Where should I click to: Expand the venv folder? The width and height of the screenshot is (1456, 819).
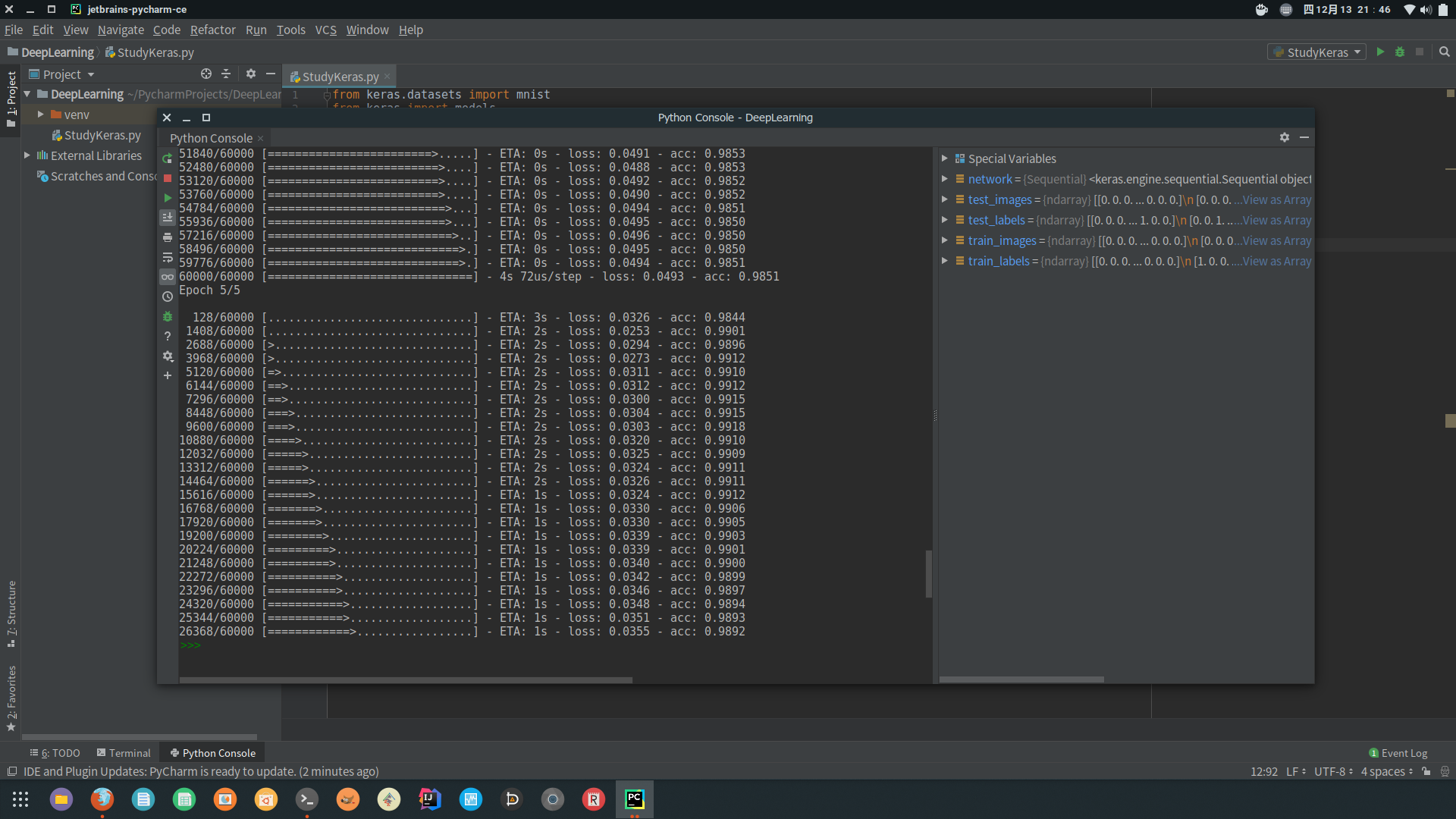pyautogui.click(x=41, y=115)
